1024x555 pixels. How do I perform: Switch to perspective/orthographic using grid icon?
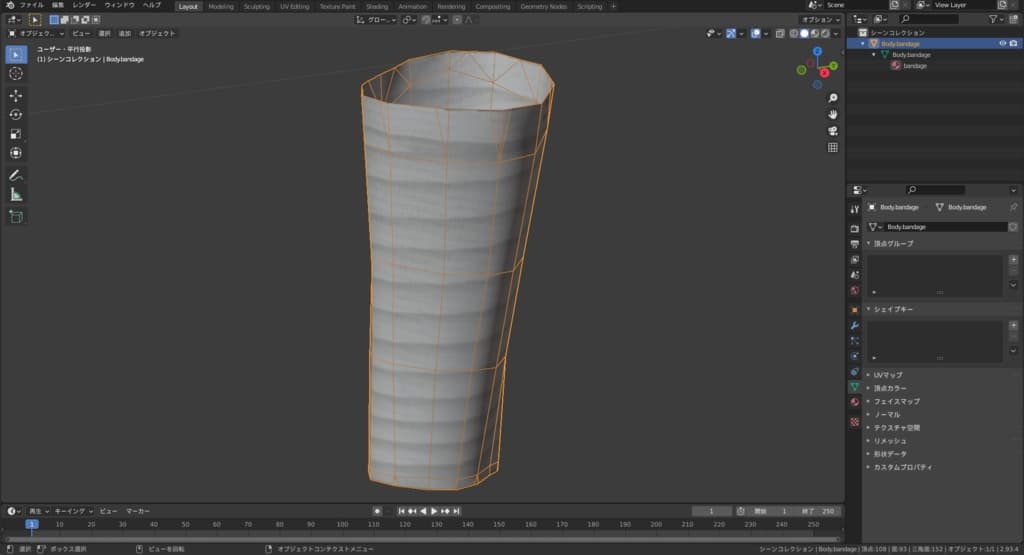(x=832, y=148)
